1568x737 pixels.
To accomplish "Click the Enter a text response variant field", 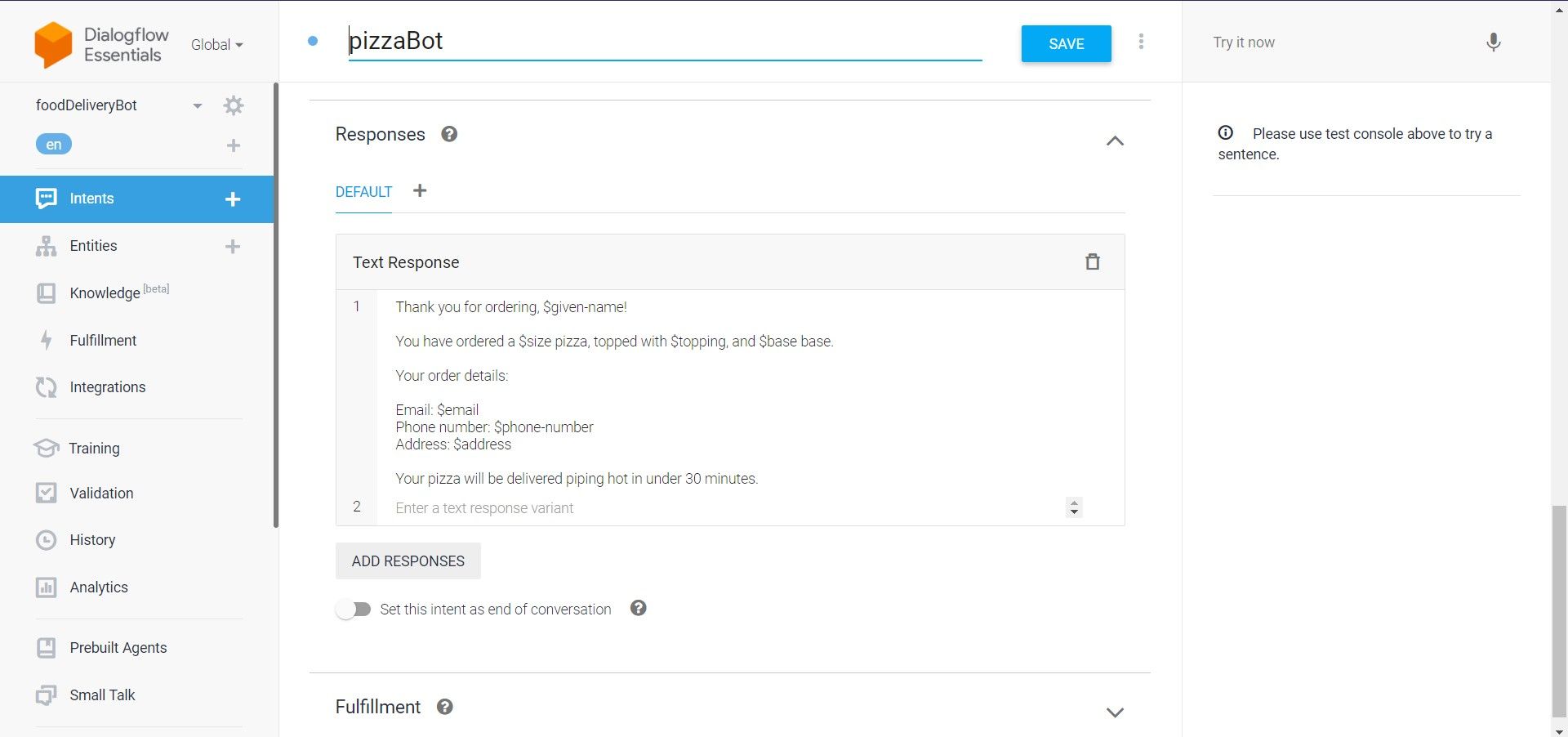I will coord(719,508).
